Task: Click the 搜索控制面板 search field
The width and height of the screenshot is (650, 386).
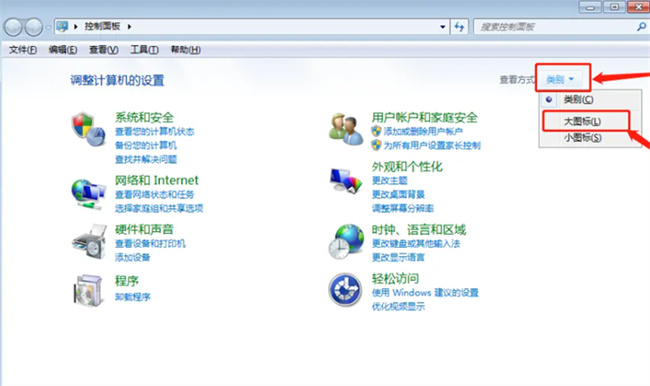Action: coord(555,27)
